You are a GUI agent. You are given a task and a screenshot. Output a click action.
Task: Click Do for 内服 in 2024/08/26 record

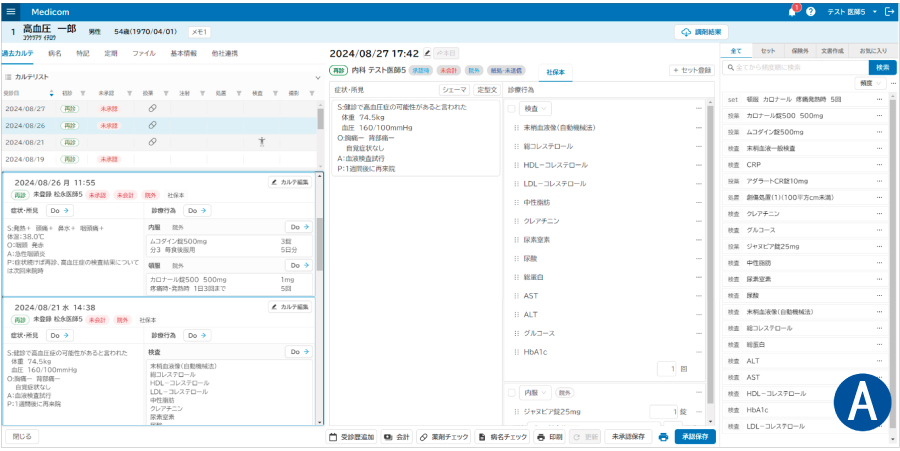pos(298,227)
